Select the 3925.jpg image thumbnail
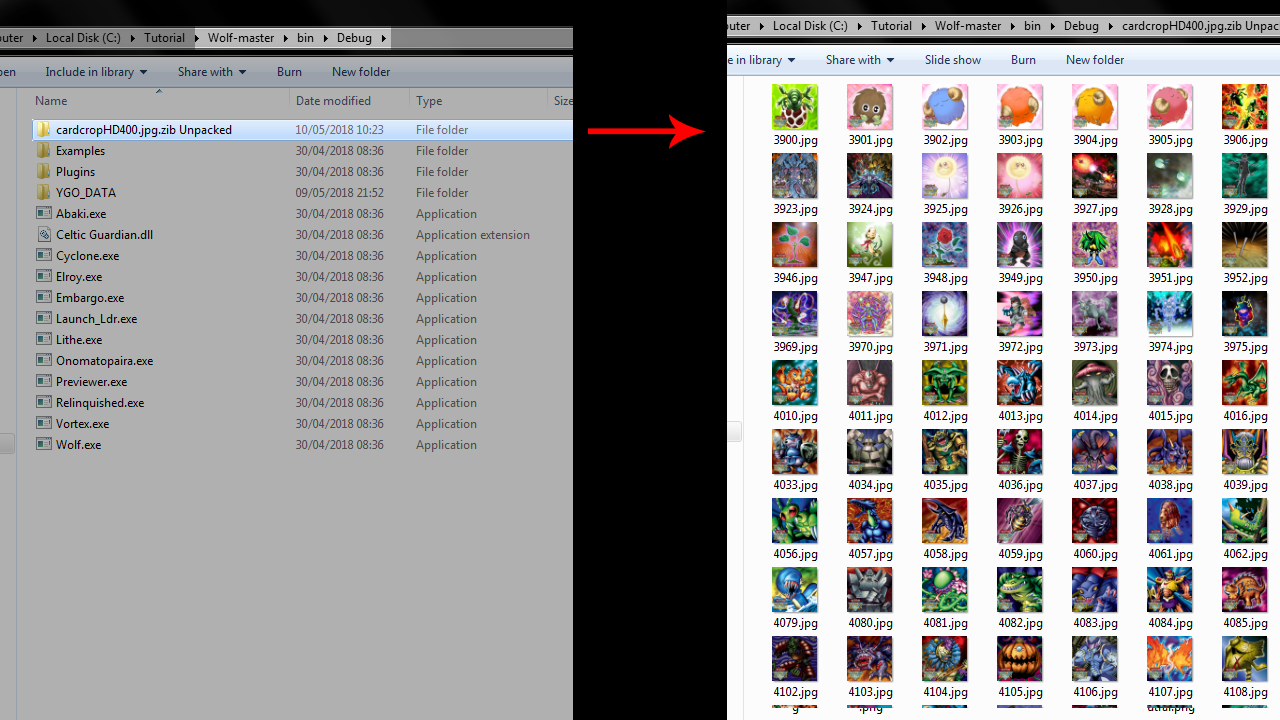Screen dimensions: 1280x720 point(945,176)
